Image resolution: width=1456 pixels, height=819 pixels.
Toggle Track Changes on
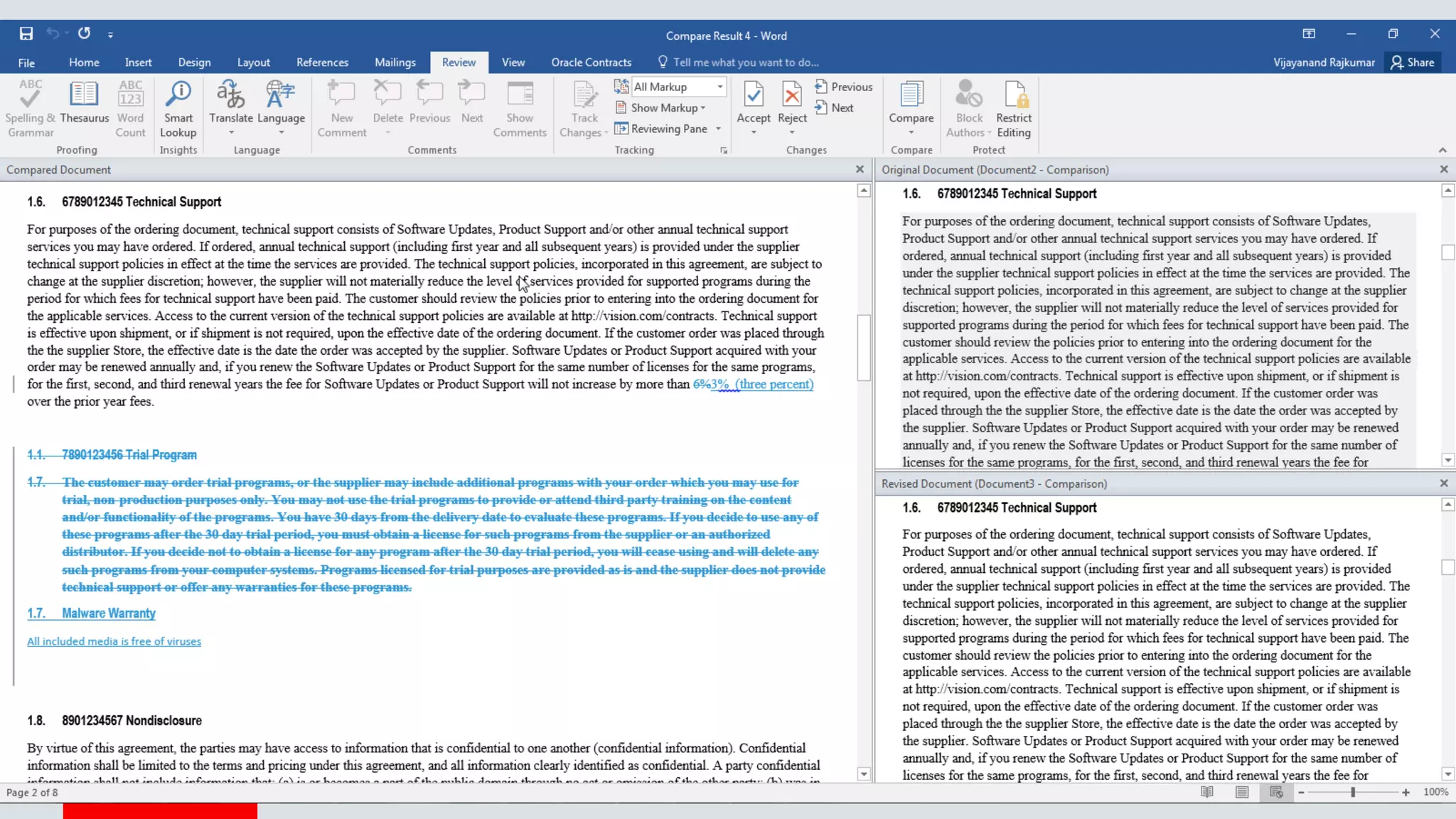pyautogui.click(x=584, y=95)
